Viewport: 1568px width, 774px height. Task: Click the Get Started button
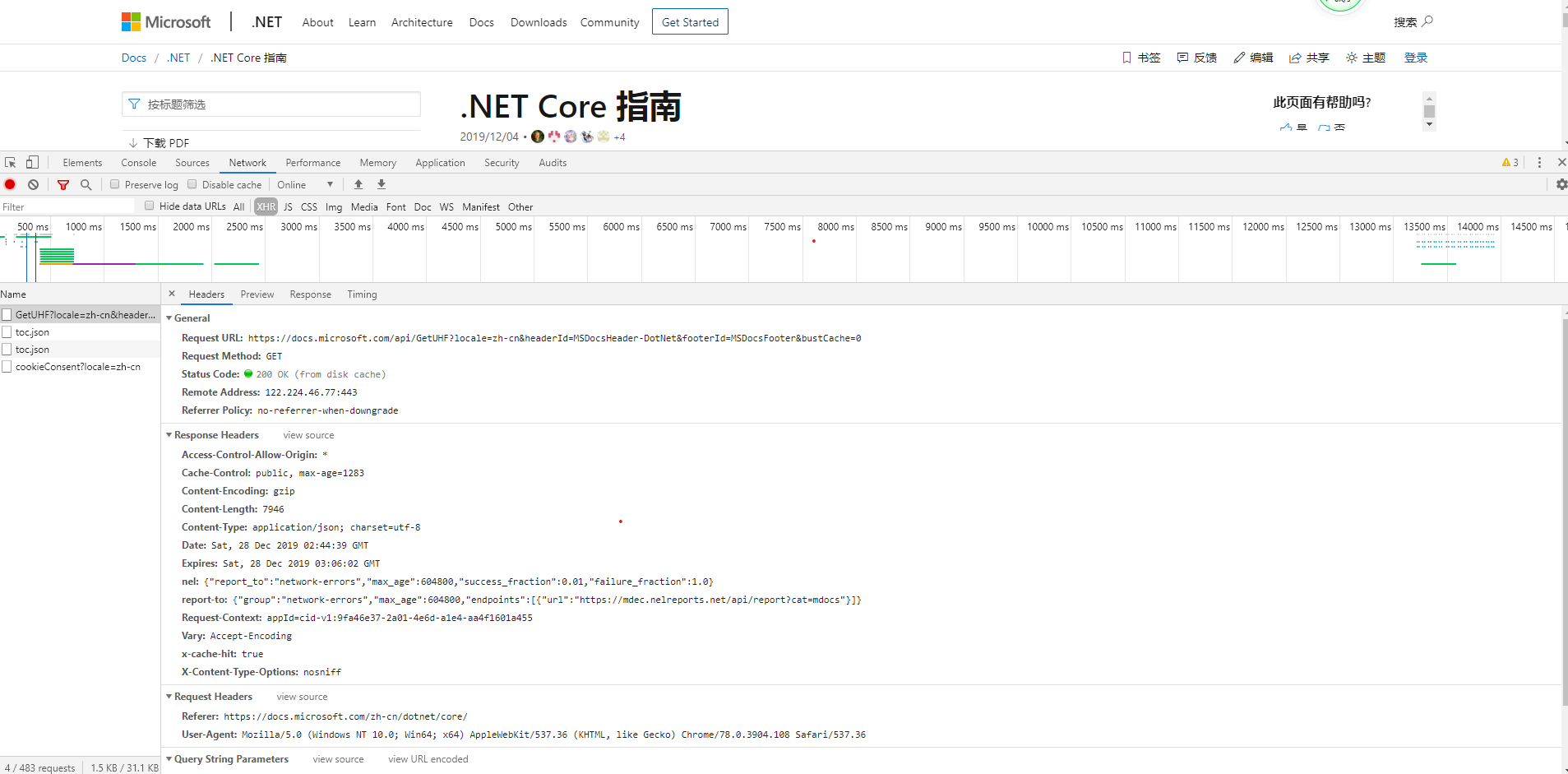tap(690, 22)
